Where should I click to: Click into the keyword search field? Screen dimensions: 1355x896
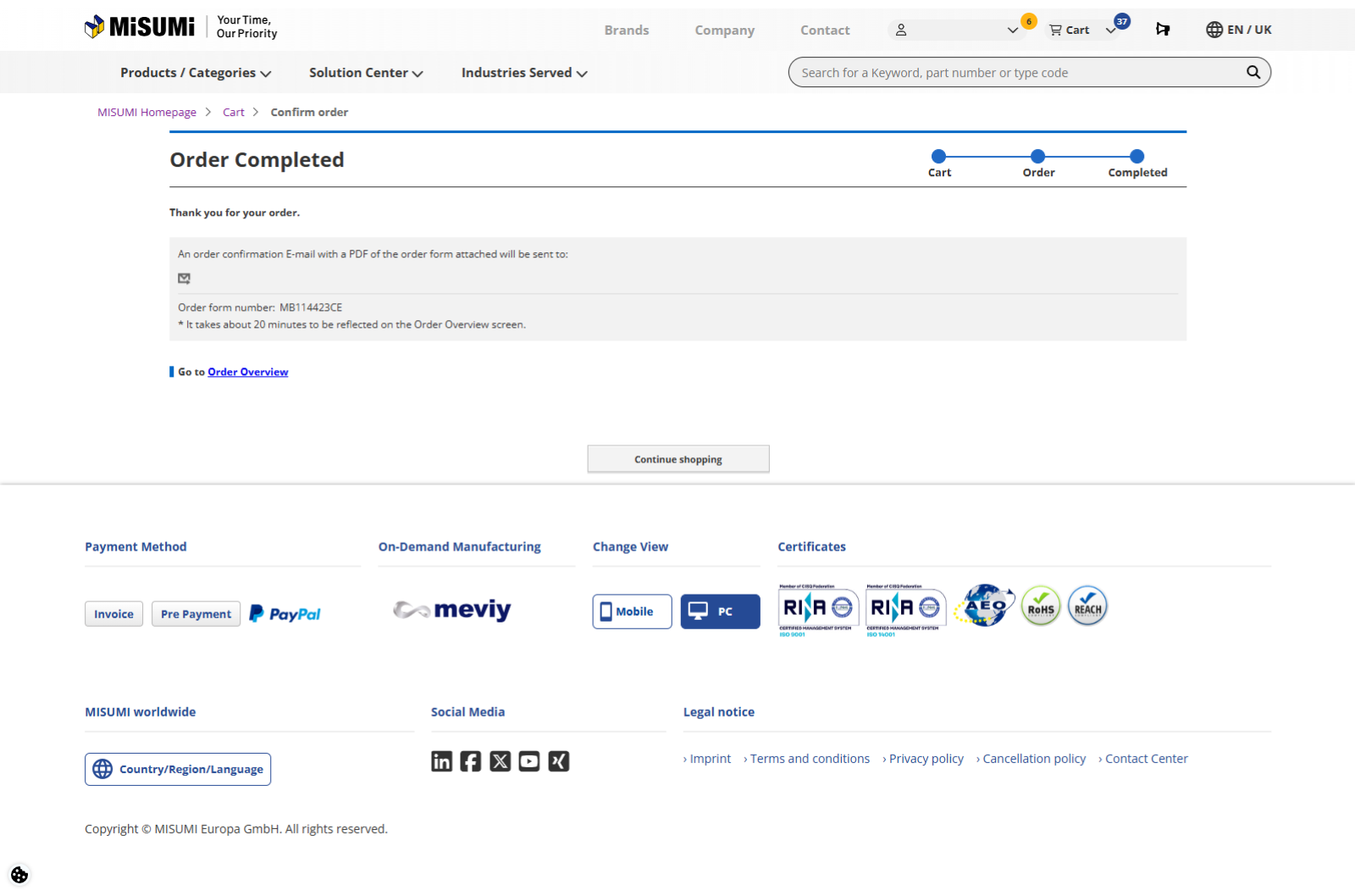(x=1016, y=73)
